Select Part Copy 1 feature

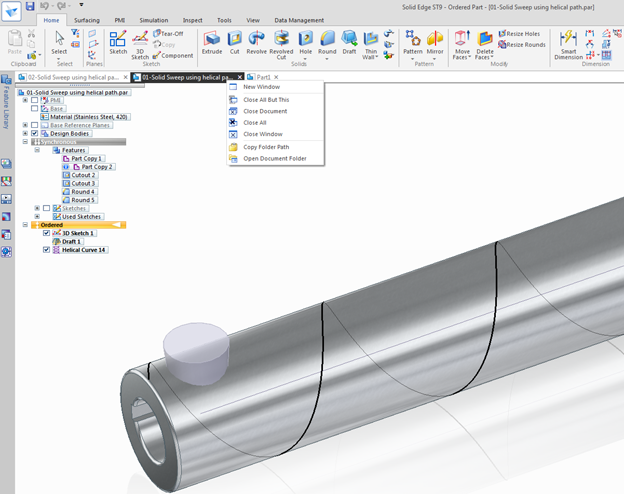pos(84,158)
